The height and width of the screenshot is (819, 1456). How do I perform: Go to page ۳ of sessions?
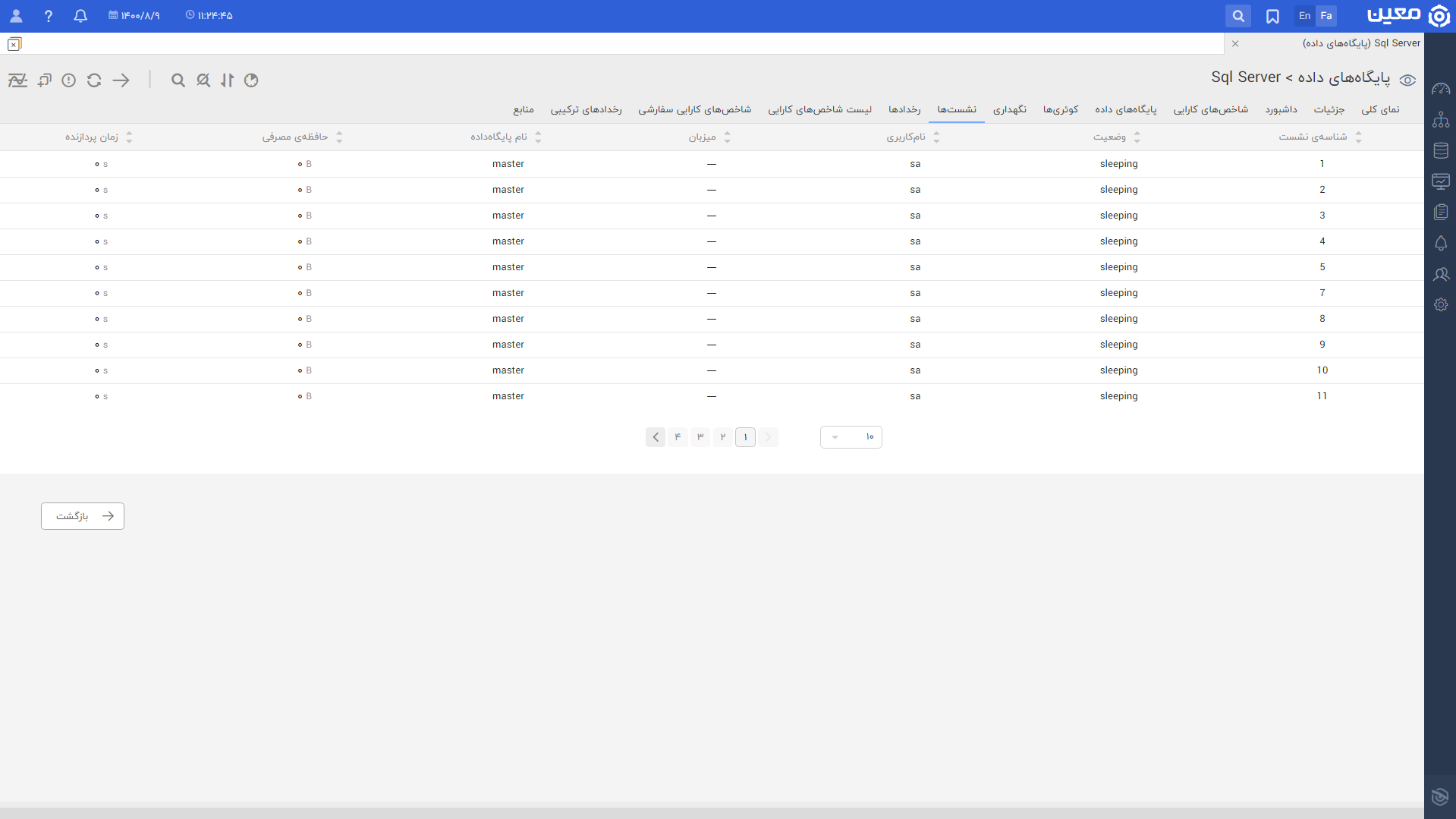(700, 437)
